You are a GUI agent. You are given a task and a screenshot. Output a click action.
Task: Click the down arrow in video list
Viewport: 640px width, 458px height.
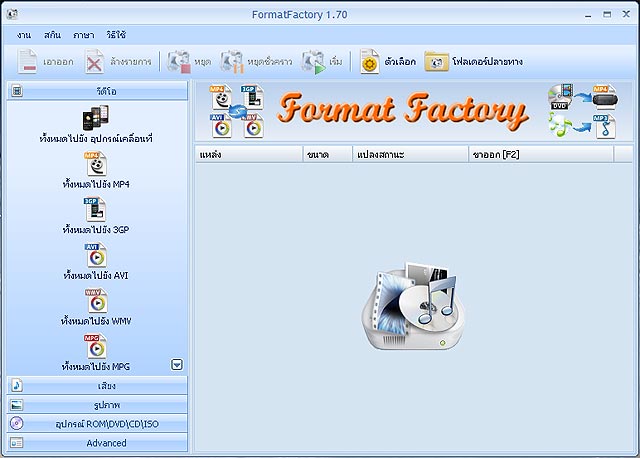[177, 365]
